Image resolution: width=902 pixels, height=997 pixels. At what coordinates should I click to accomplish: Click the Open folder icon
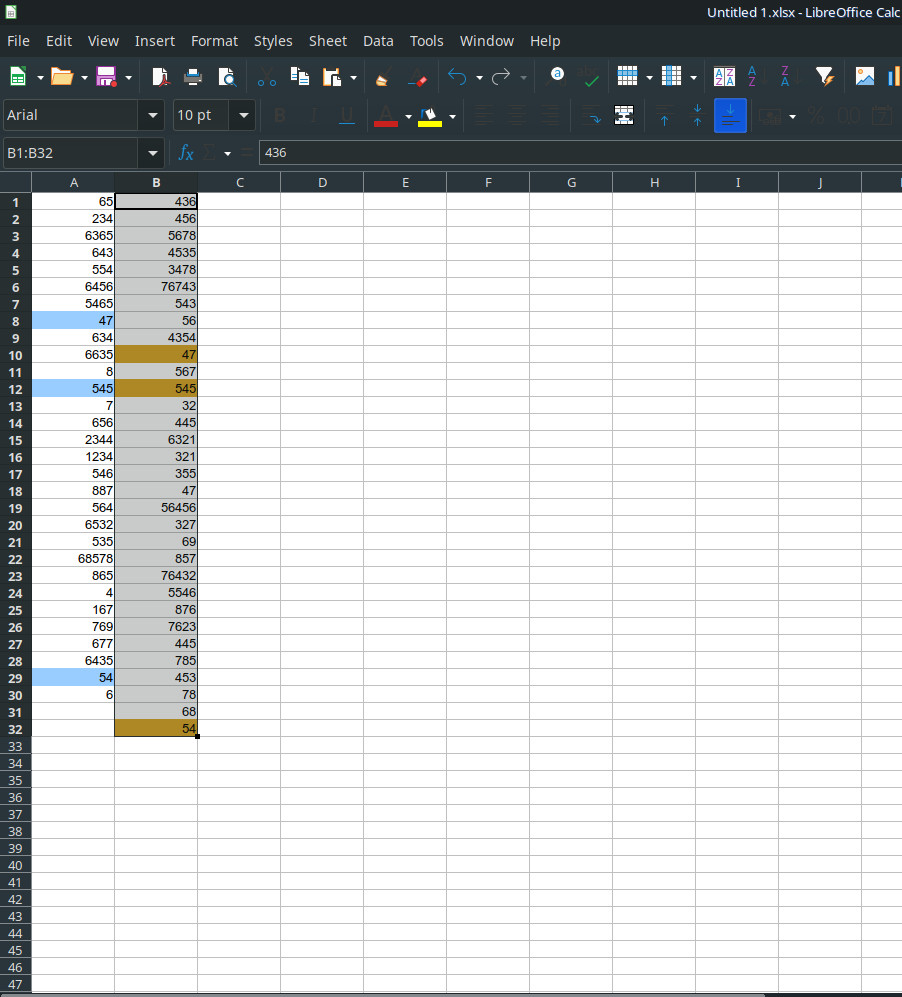click(62, 77)
